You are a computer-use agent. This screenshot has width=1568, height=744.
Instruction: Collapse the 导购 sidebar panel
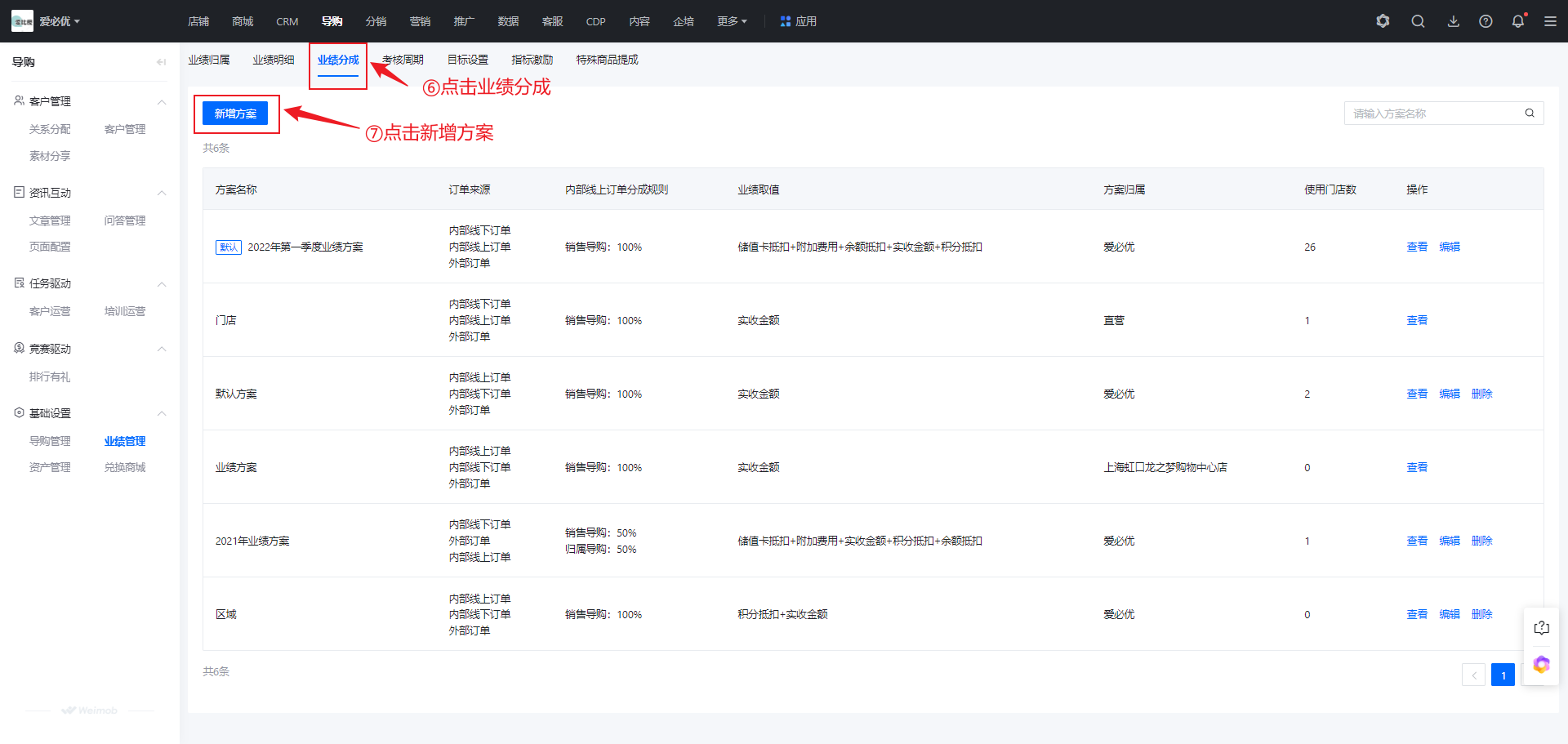click(x=161, y=62)
